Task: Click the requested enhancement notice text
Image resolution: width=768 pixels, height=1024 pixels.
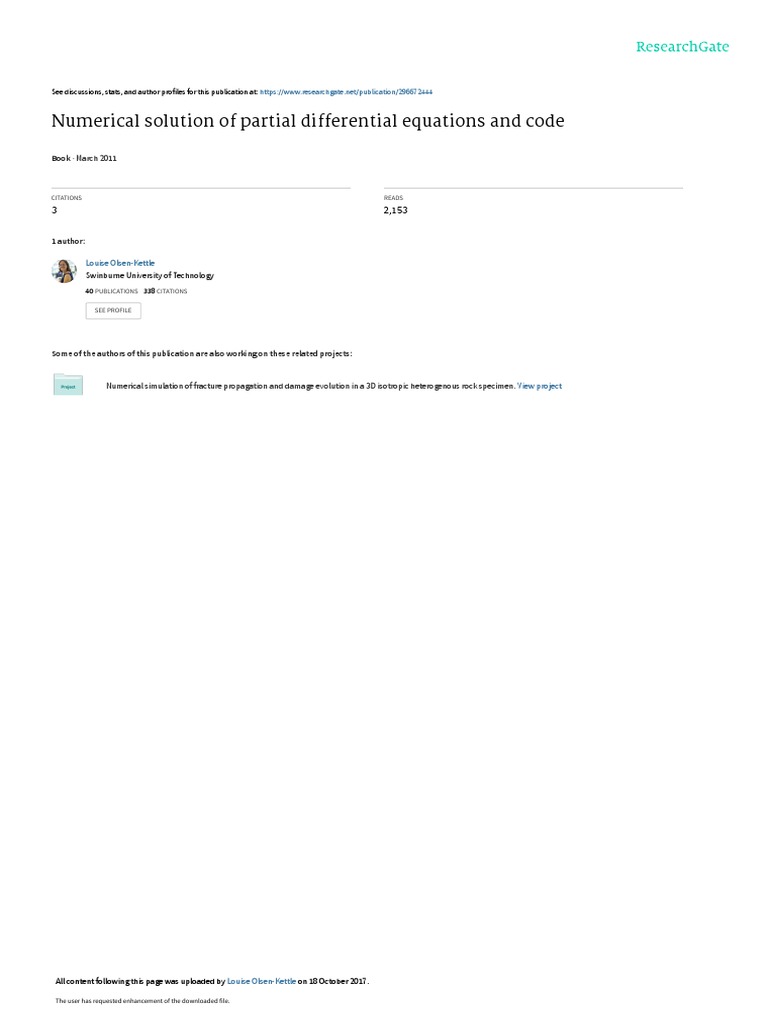Action: pyautogui.click(x=142, y=1000)
